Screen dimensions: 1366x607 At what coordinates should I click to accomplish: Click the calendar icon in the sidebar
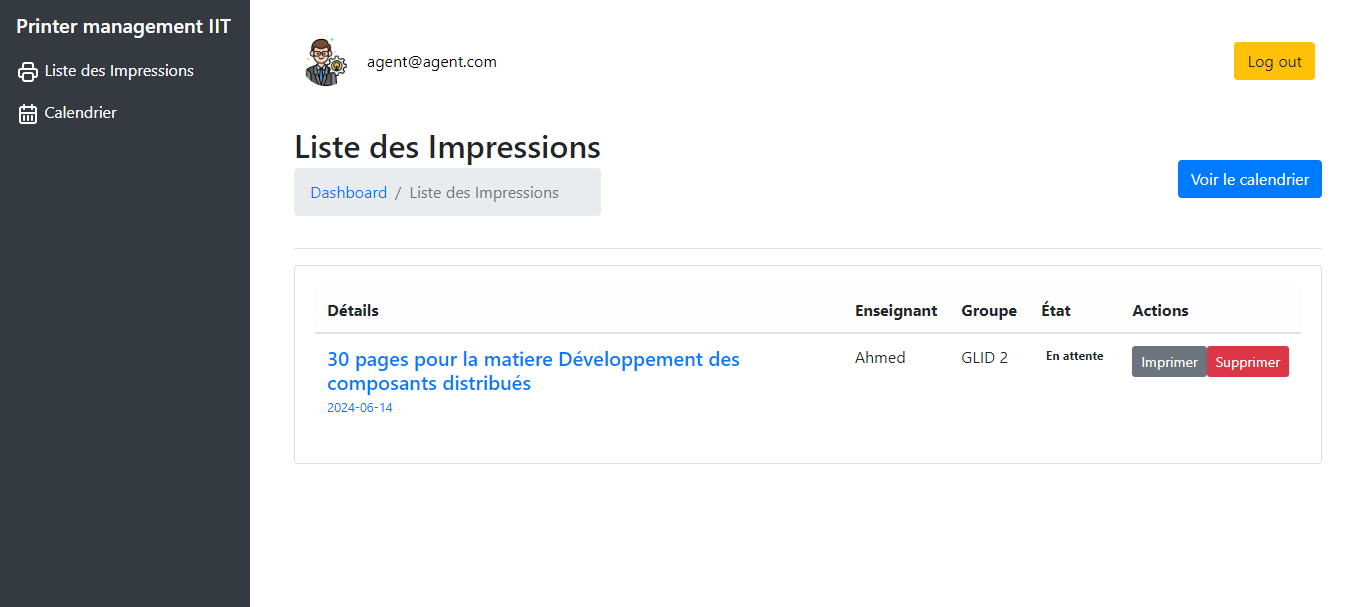(28, 114)
